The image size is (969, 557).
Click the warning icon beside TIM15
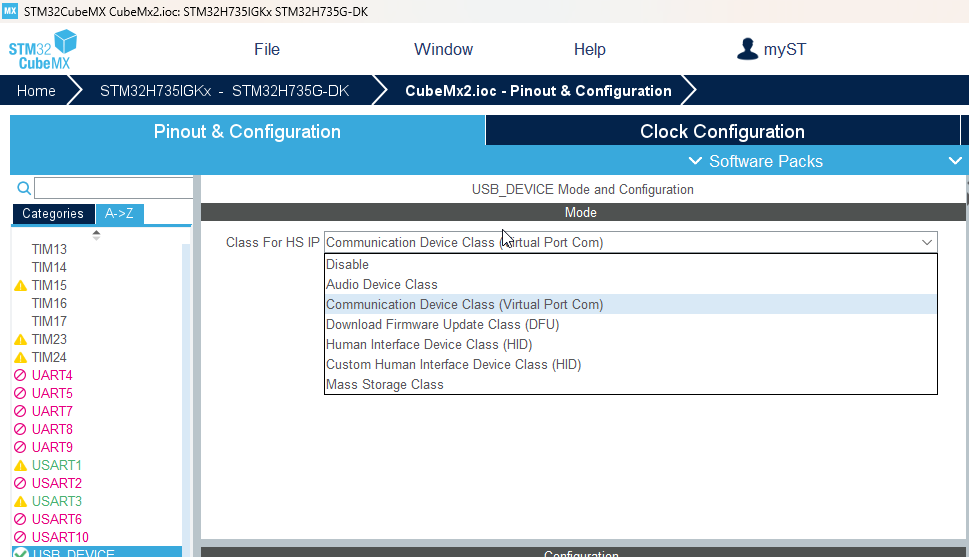point(20,286)
